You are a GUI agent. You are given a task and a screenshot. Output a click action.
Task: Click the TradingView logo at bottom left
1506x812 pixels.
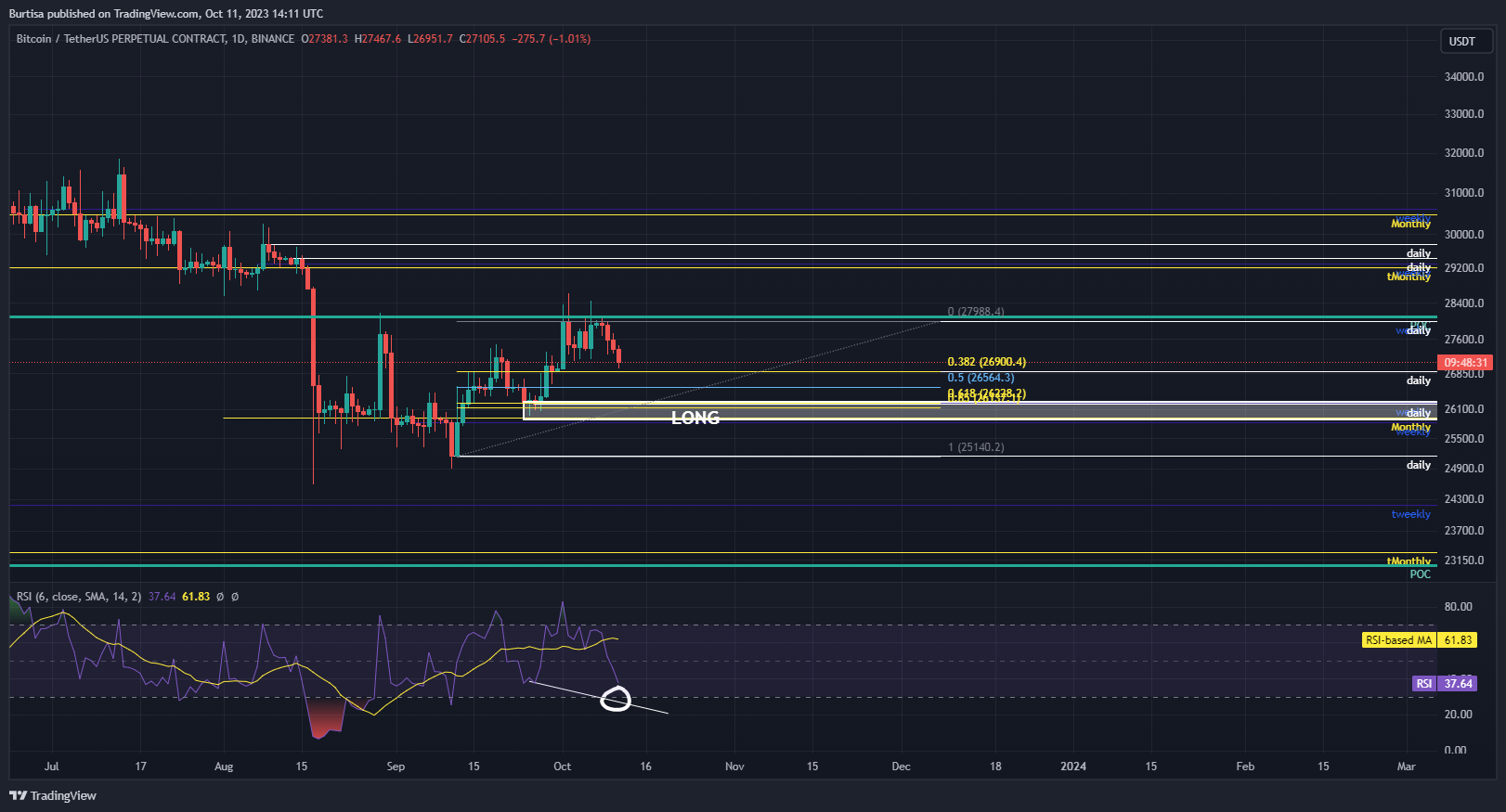pyautogui.click(x=53, y=795)
